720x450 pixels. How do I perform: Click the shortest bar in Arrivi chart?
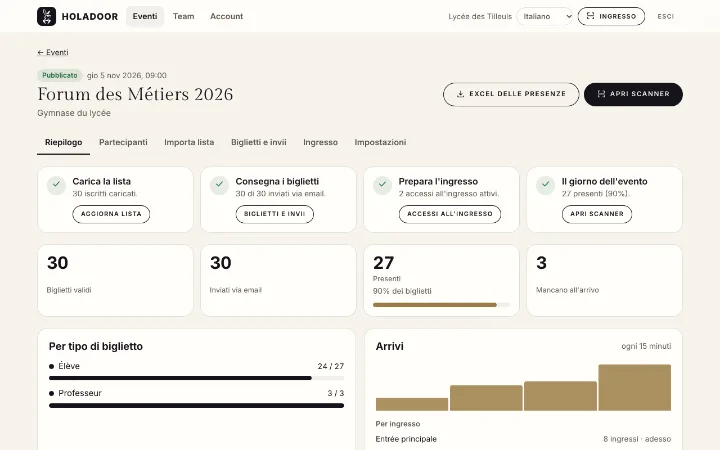[x=412, y=405]
